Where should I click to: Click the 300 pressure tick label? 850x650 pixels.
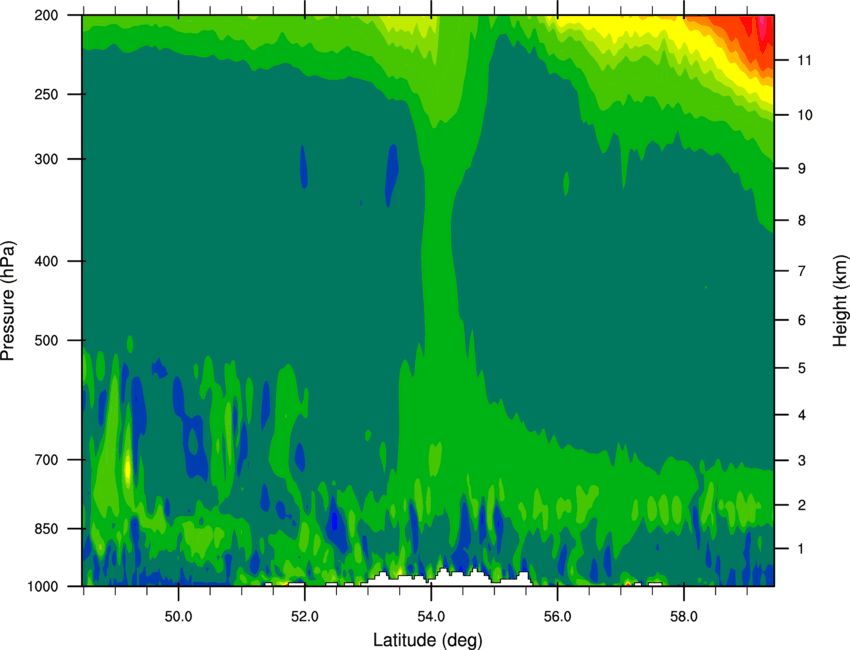(x=47, y=159)
